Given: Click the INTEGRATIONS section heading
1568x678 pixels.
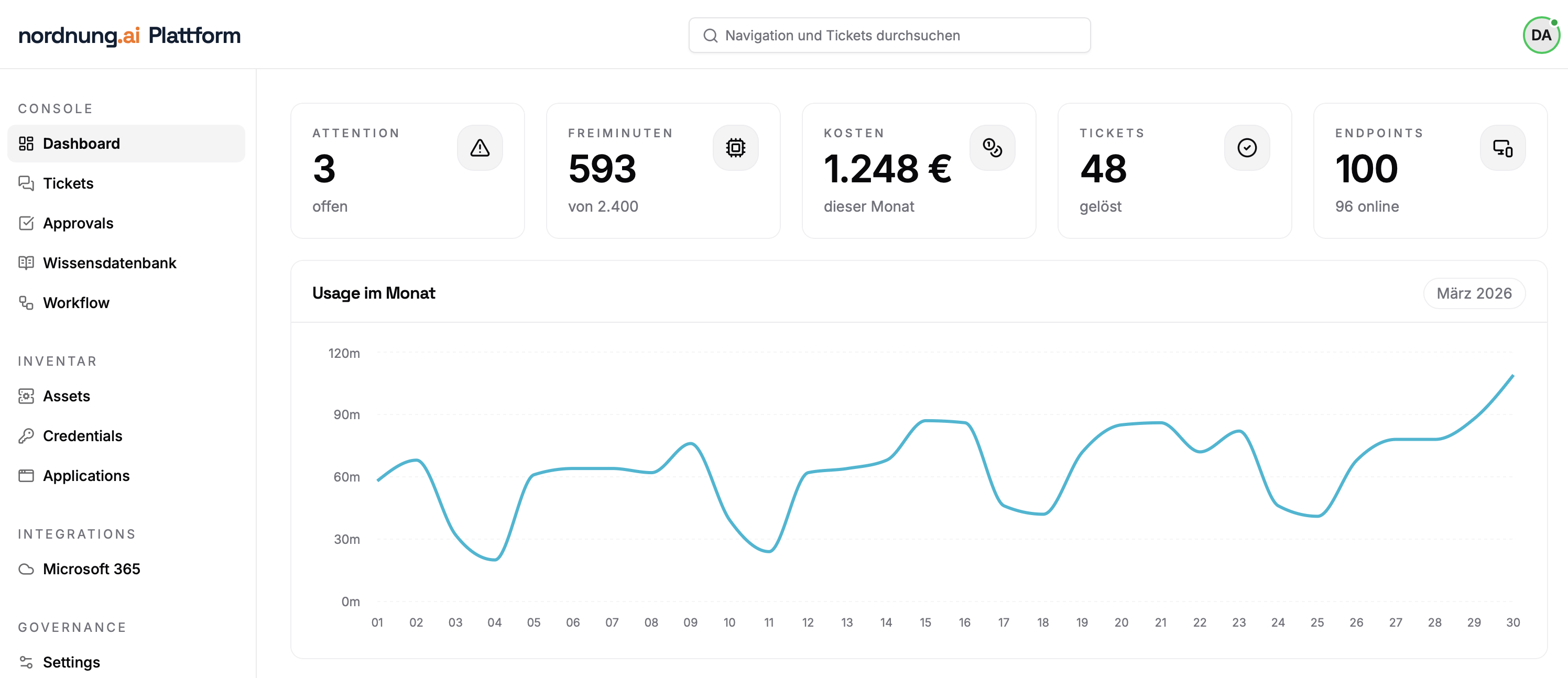Looking at the screenshot, I should tap(77, 534).
